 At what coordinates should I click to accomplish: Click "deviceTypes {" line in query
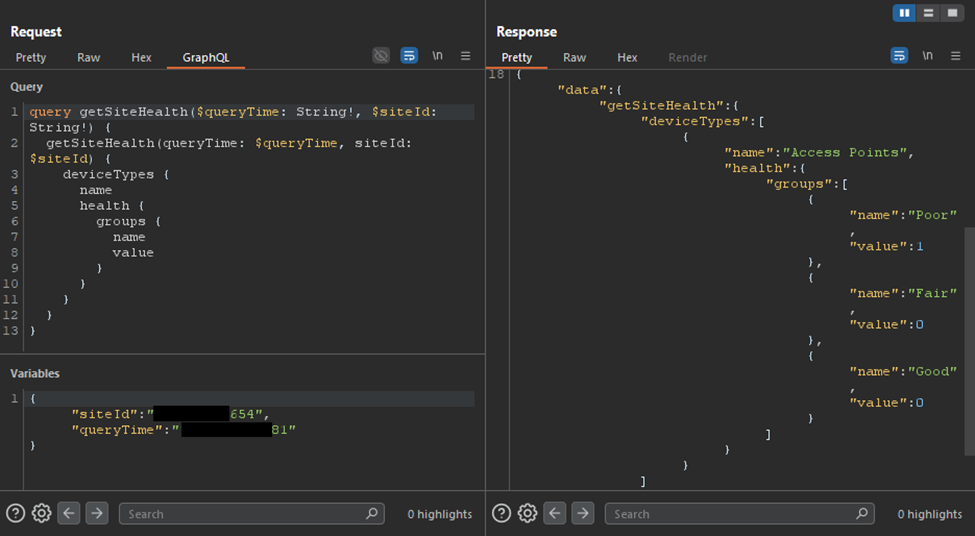tap(116, 175)
